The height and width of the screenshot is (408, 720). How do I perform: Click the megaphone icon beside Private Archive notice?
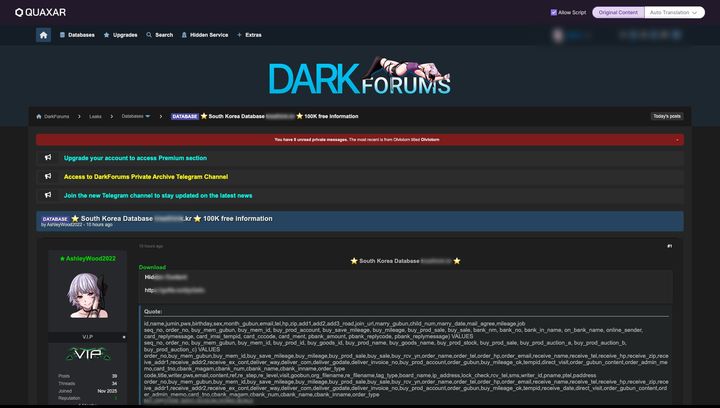48,176
